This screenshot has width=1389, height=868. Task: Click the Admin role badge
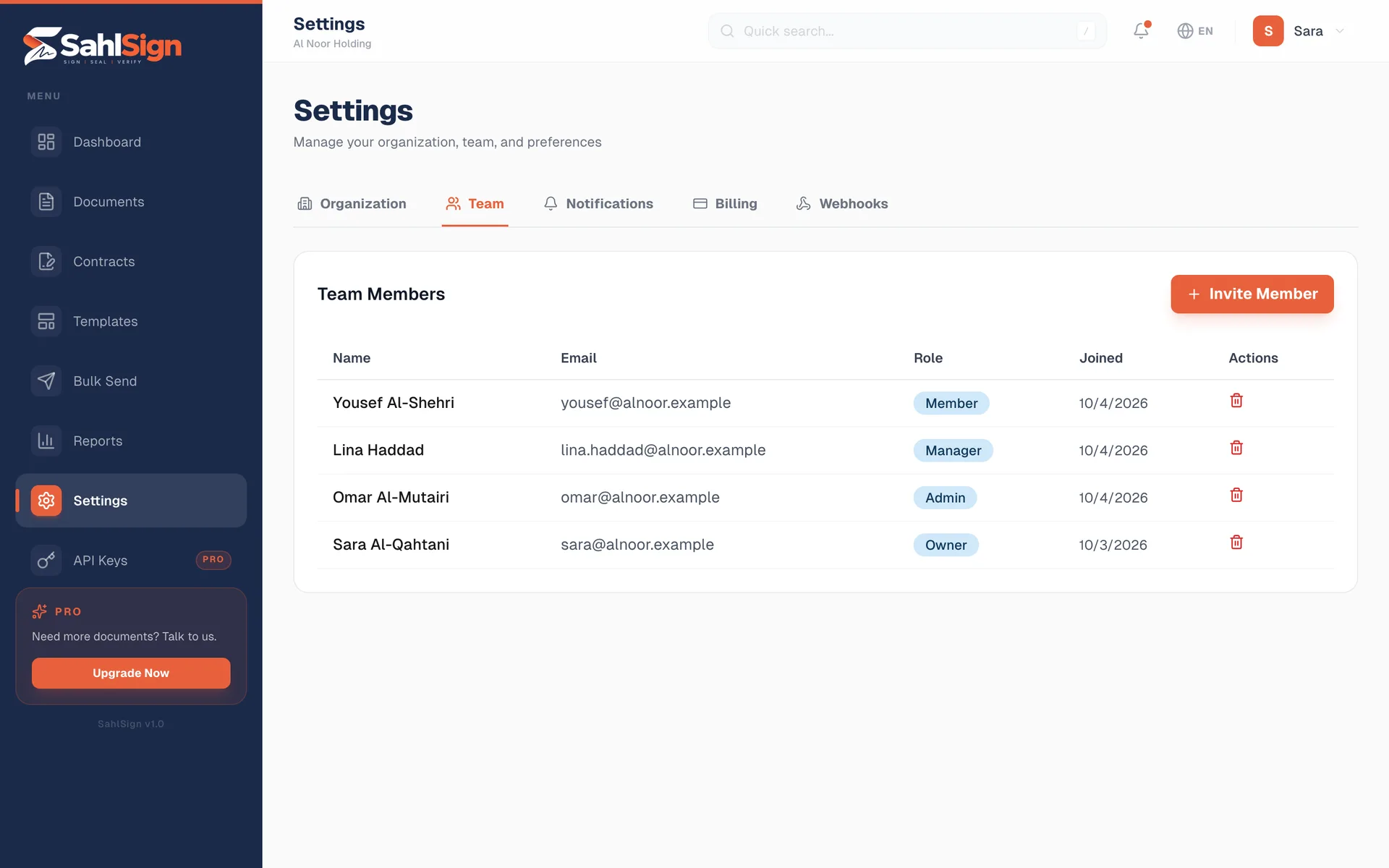(945, 498)
